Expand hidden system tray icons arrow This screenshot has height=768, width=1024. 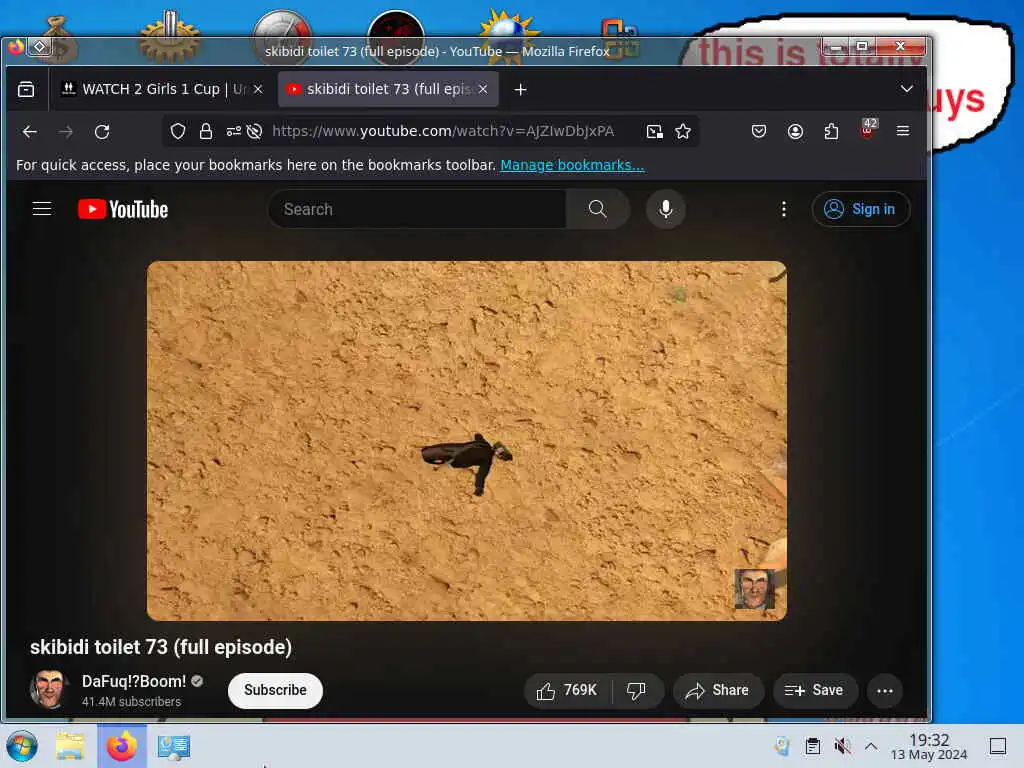[x=871, y=746]
